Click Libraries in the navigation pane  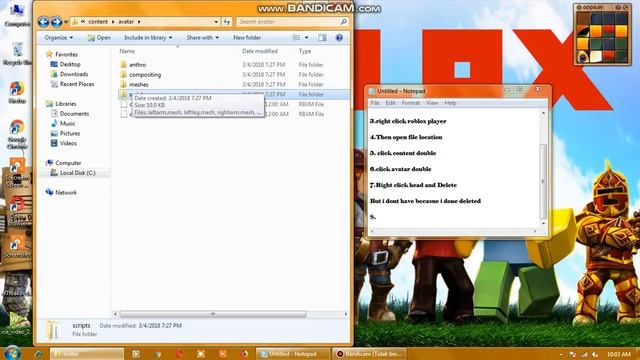coord(66,104)
